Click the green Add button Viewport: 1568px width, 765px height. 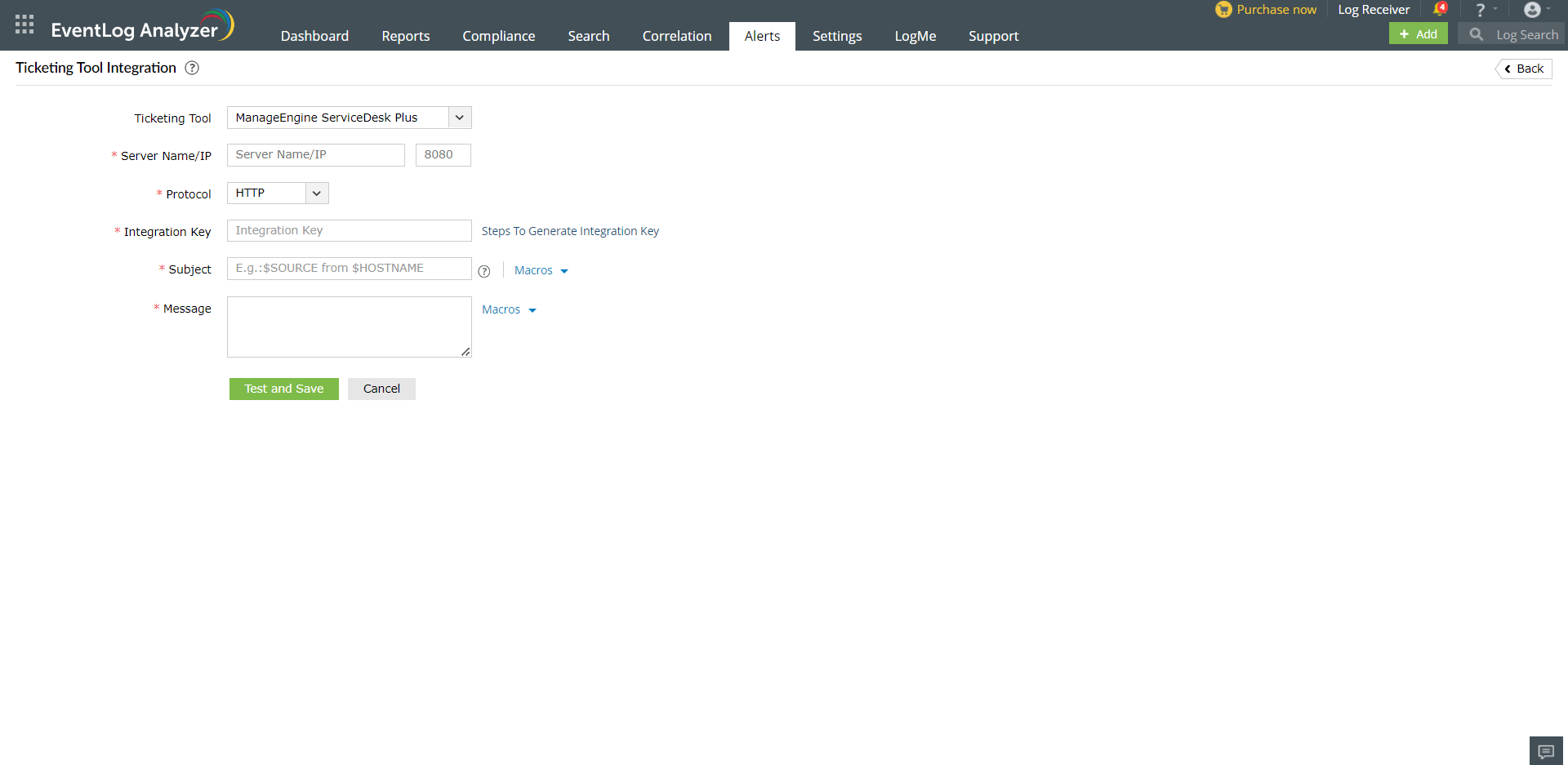(1419, 33)
